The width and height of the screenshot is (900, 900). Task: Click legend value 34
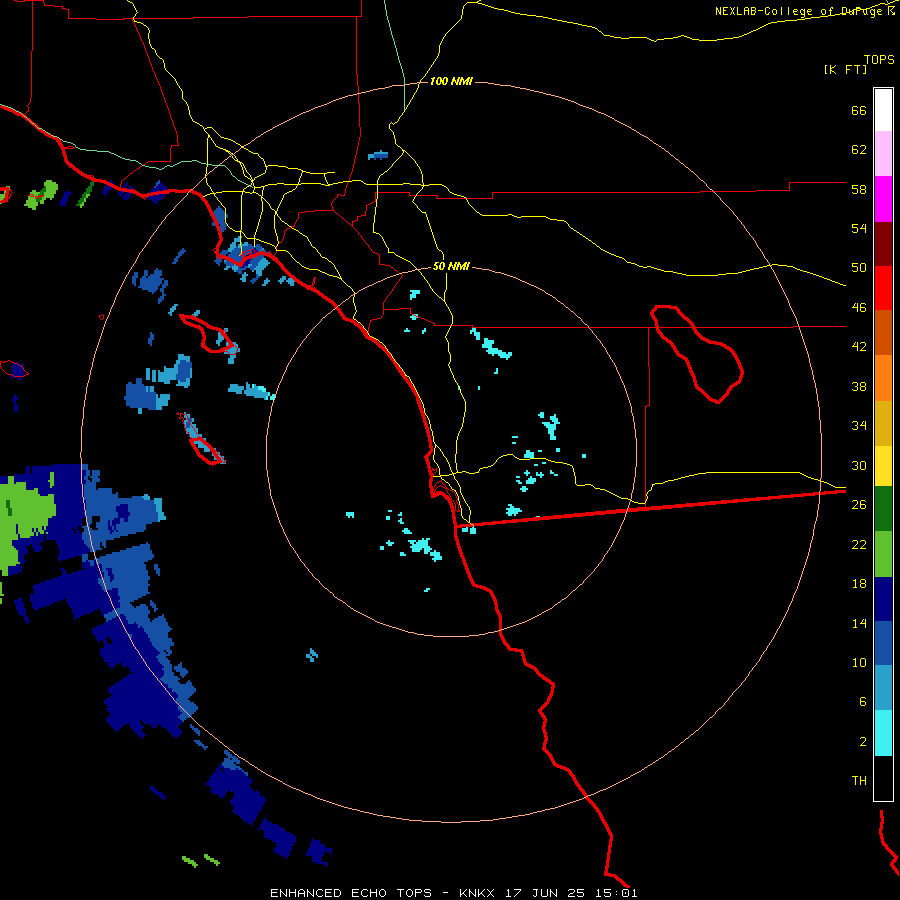click(x=859, y=426)
